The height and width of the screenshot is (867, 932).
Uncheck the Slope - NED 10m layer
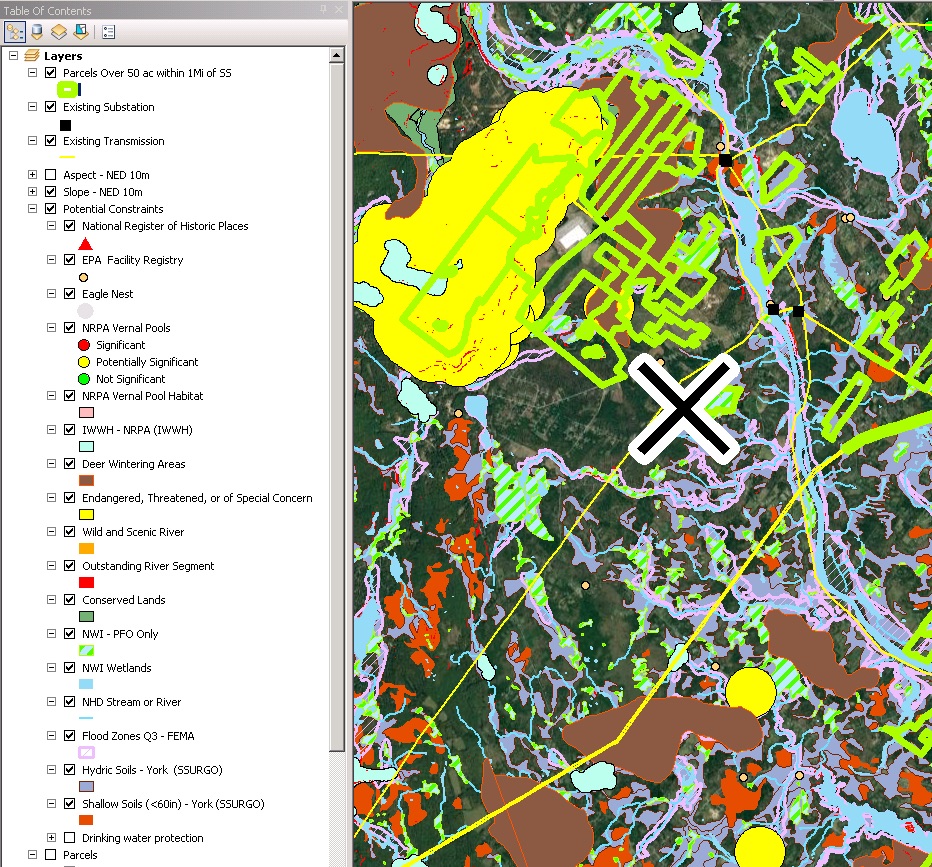coord(51,191)
